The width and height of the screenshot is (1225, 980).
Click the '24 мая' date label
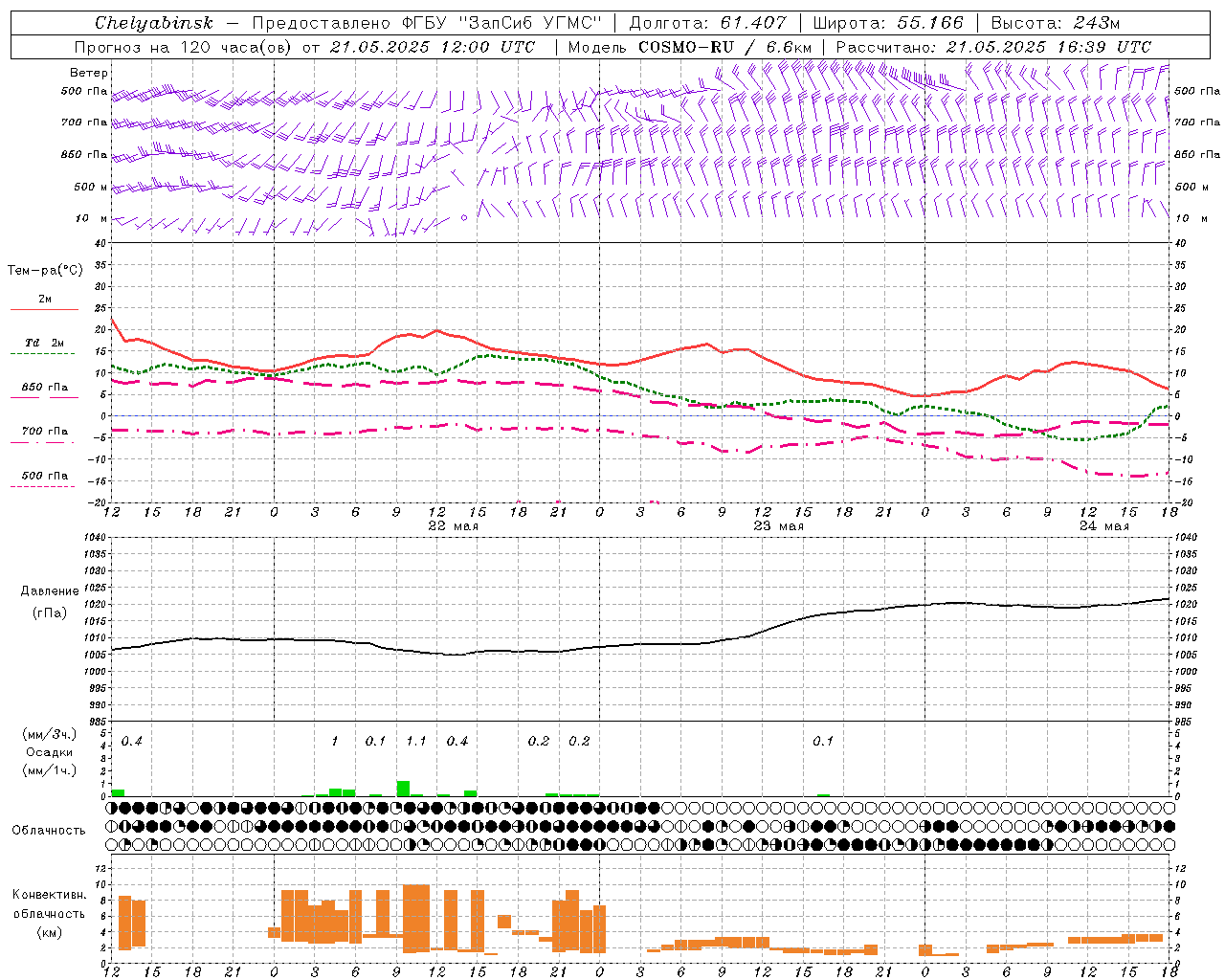click(1103, 526)
